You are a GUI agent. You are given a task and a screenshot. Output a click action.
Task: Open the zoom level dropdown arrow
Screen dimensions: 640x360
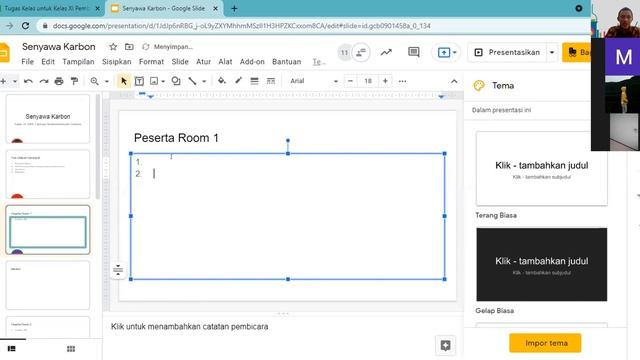[107, 81]
